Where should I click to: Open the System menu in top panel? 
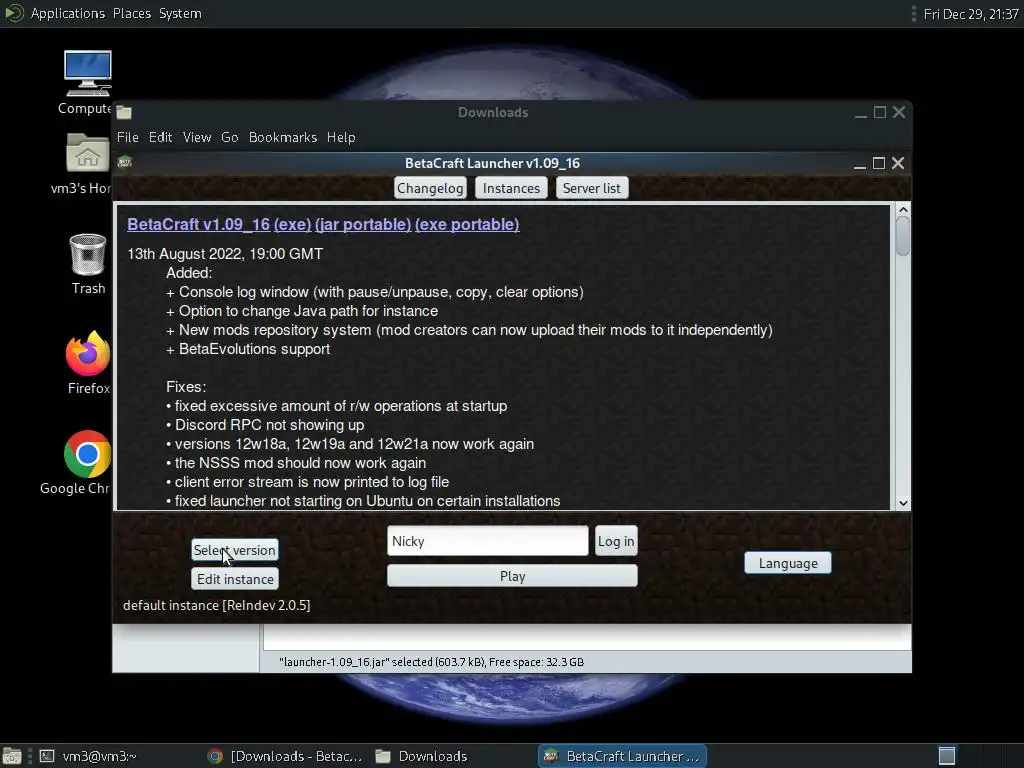180,13
